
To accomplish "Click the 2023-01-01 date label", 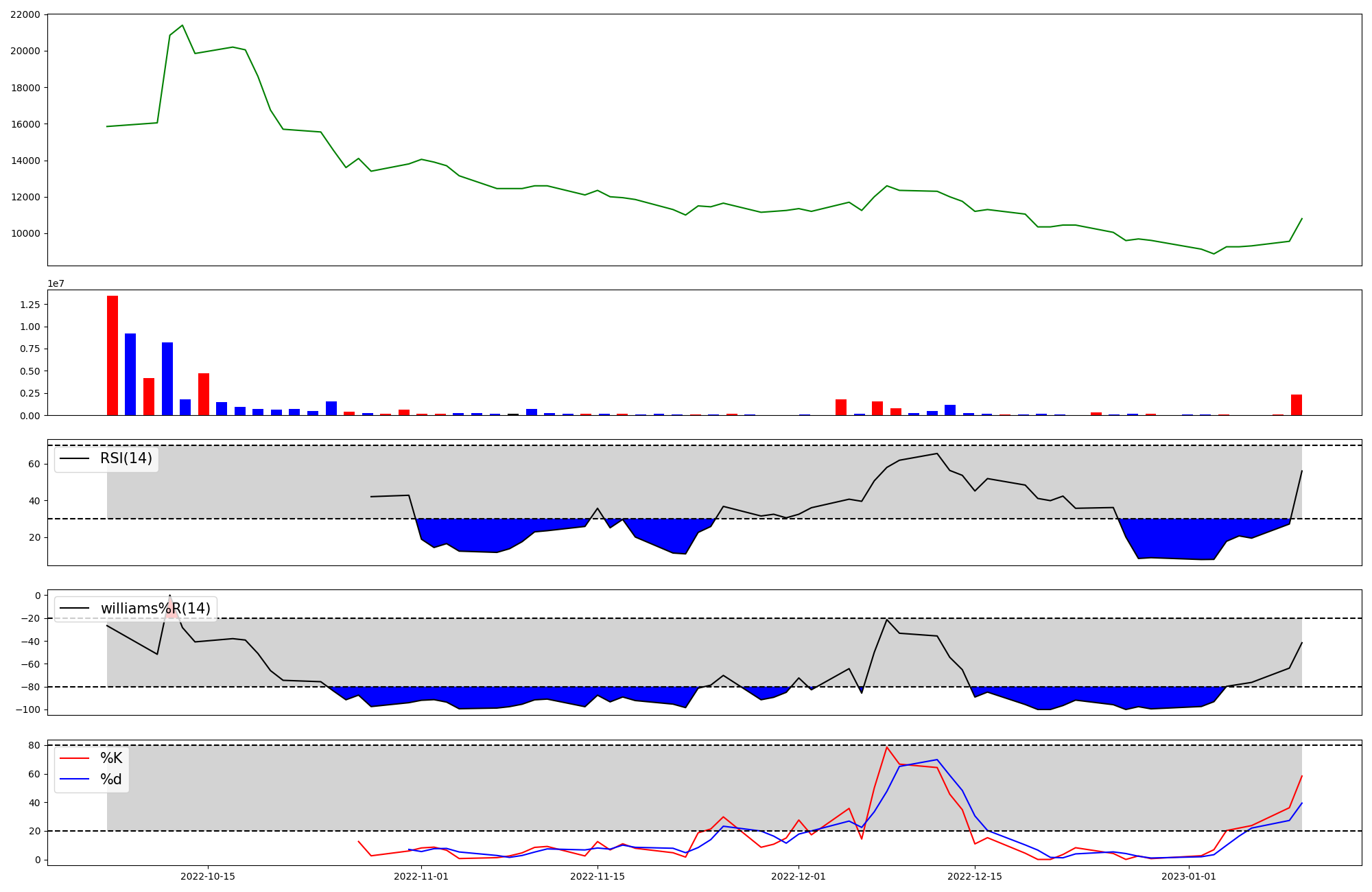I will pyautogui.click(x=1188, y=876).
